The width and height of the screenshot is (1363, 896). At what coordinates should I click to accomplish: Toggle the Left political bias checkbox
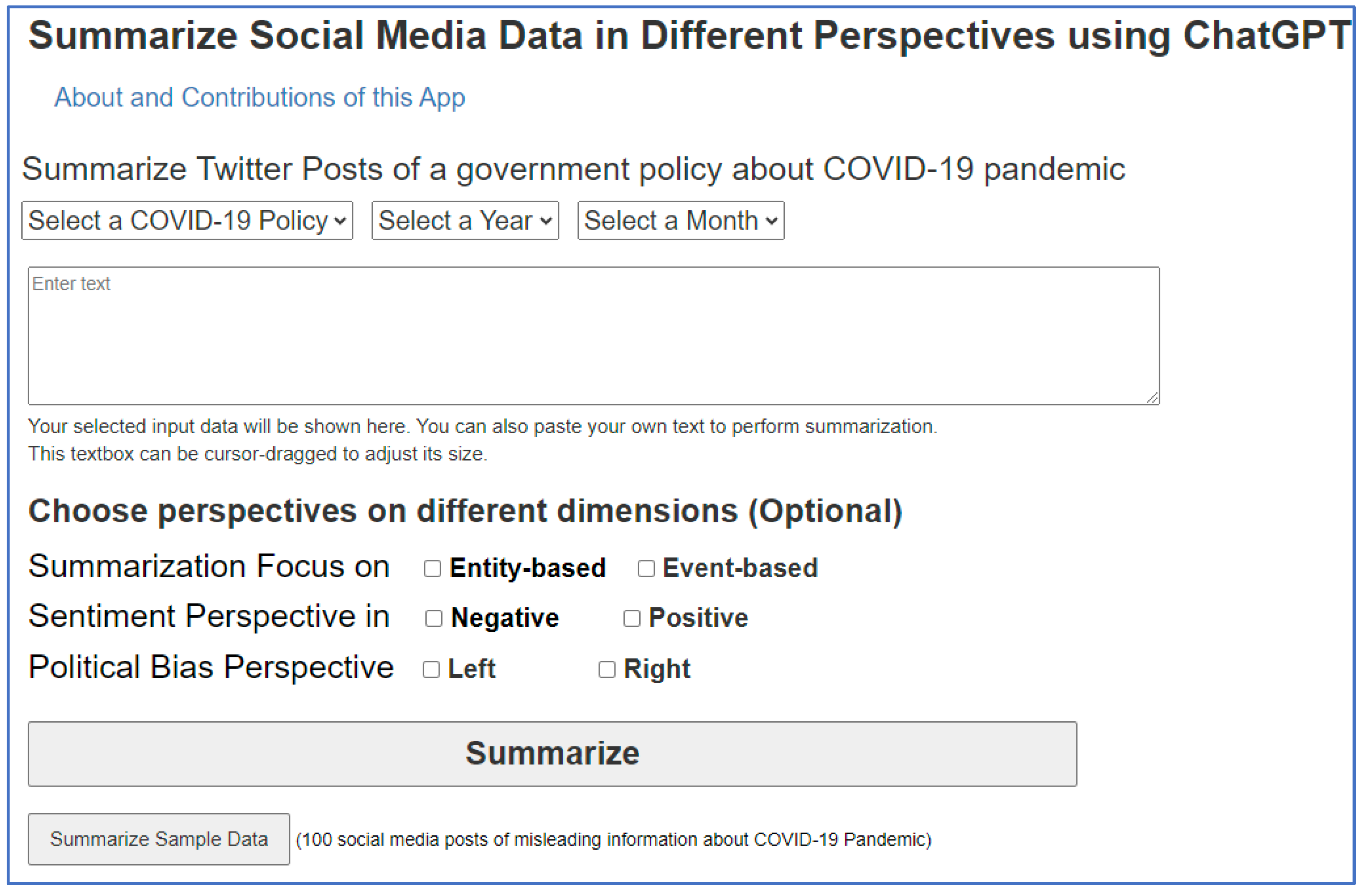pos(431,670)
